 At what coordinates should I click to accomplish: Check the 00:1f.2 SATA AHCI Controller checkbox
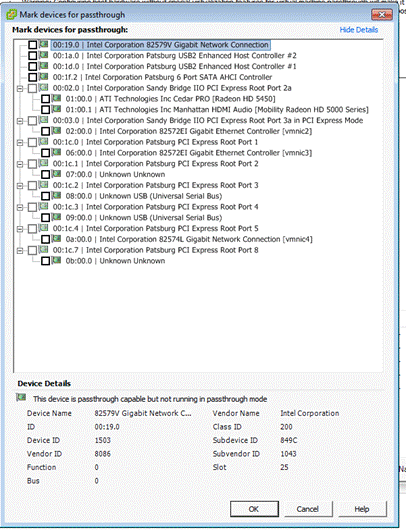point(33,77)
